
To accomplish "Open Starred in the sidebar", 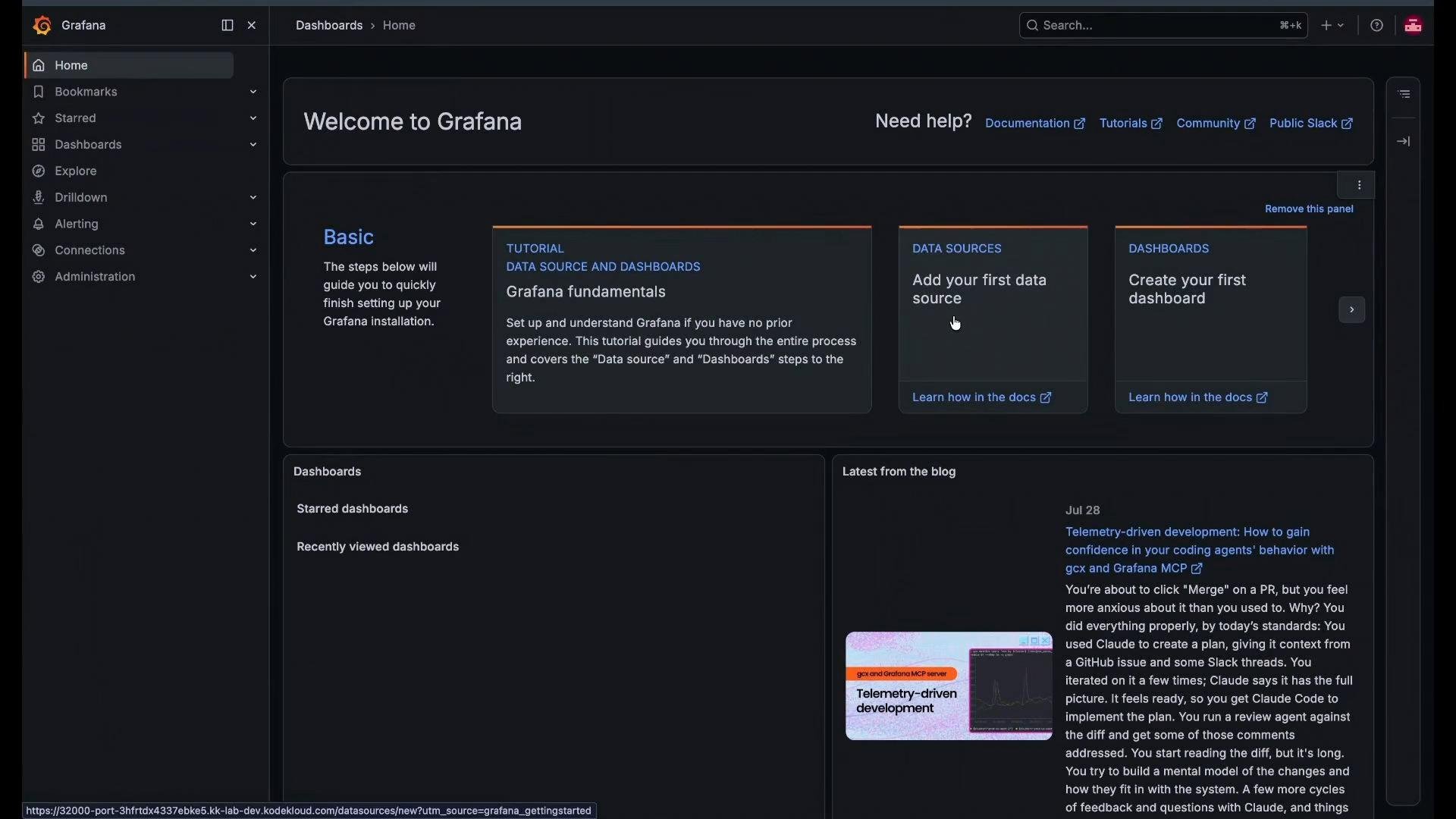I will coord(75,119).
